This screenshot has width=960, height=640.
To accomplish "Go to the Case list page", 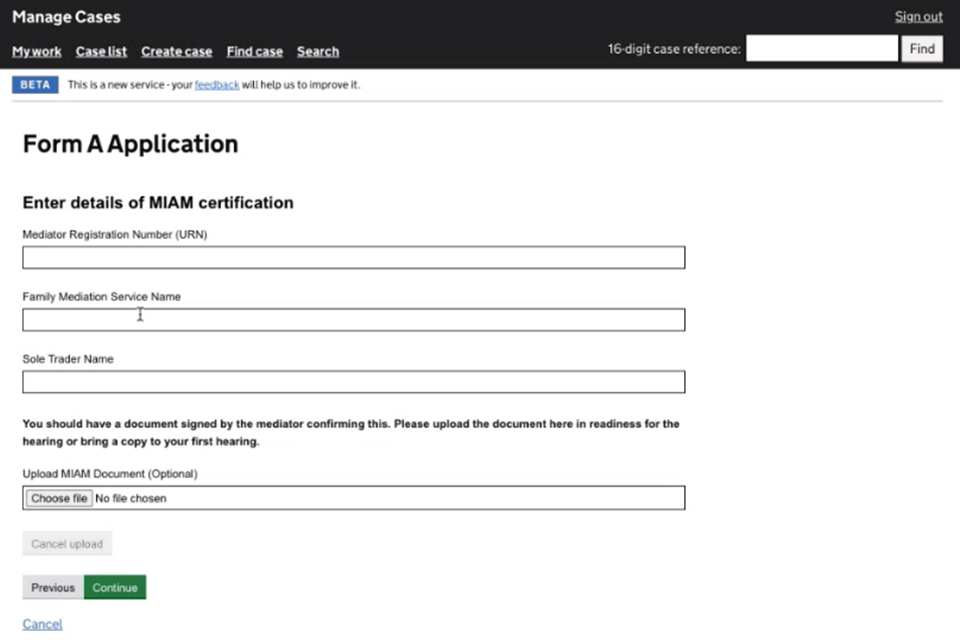I will 101,52.
